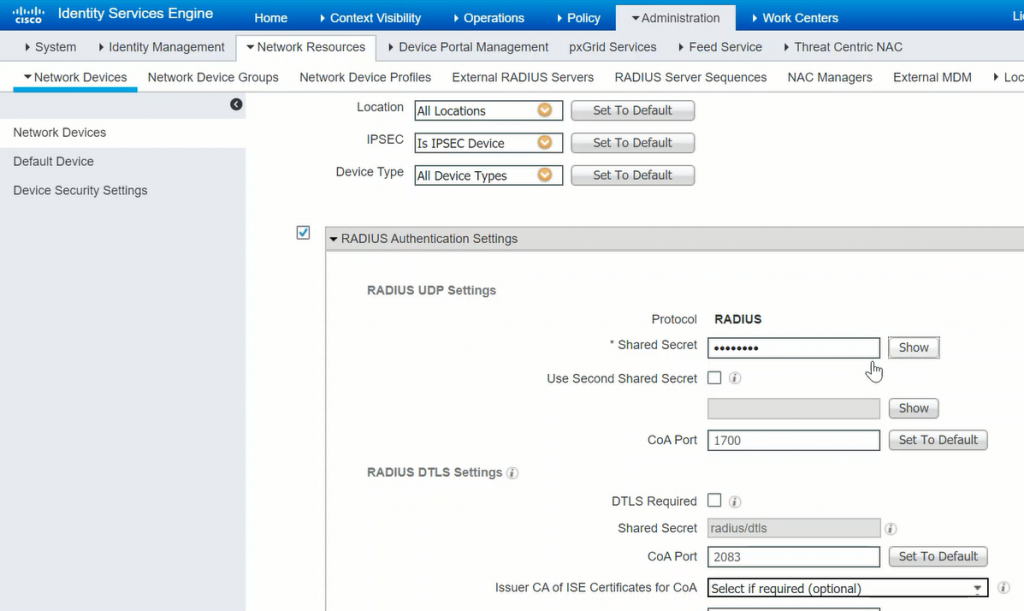The image size is (1024, 611).
Task: Reset CoA Port 2083 to default
Action: click(938, 556)
